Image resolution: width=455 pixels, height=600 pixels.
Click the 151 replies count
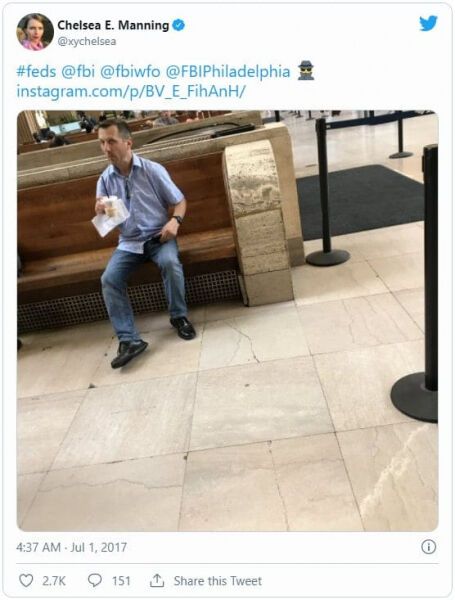pyautogui.click(x=121, y=581)
